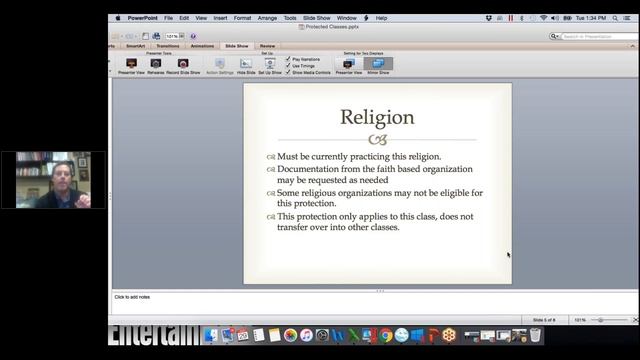This screenshot has height=360, width=640.
Task: Click the volume icon in menu bar
Action: (x=555, y=18)
